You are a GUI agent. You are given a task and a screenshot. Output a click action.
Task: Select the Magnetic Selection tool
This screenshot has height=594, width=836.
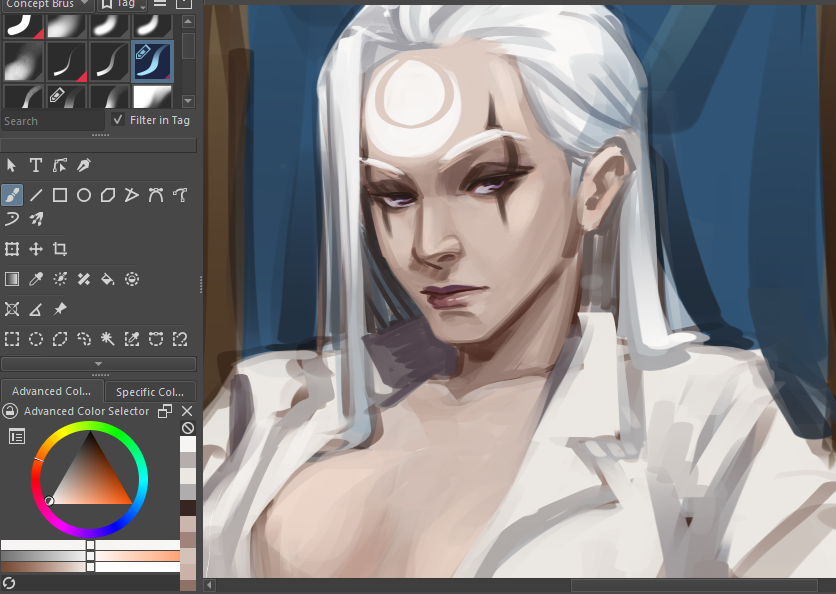coord(180,339)
